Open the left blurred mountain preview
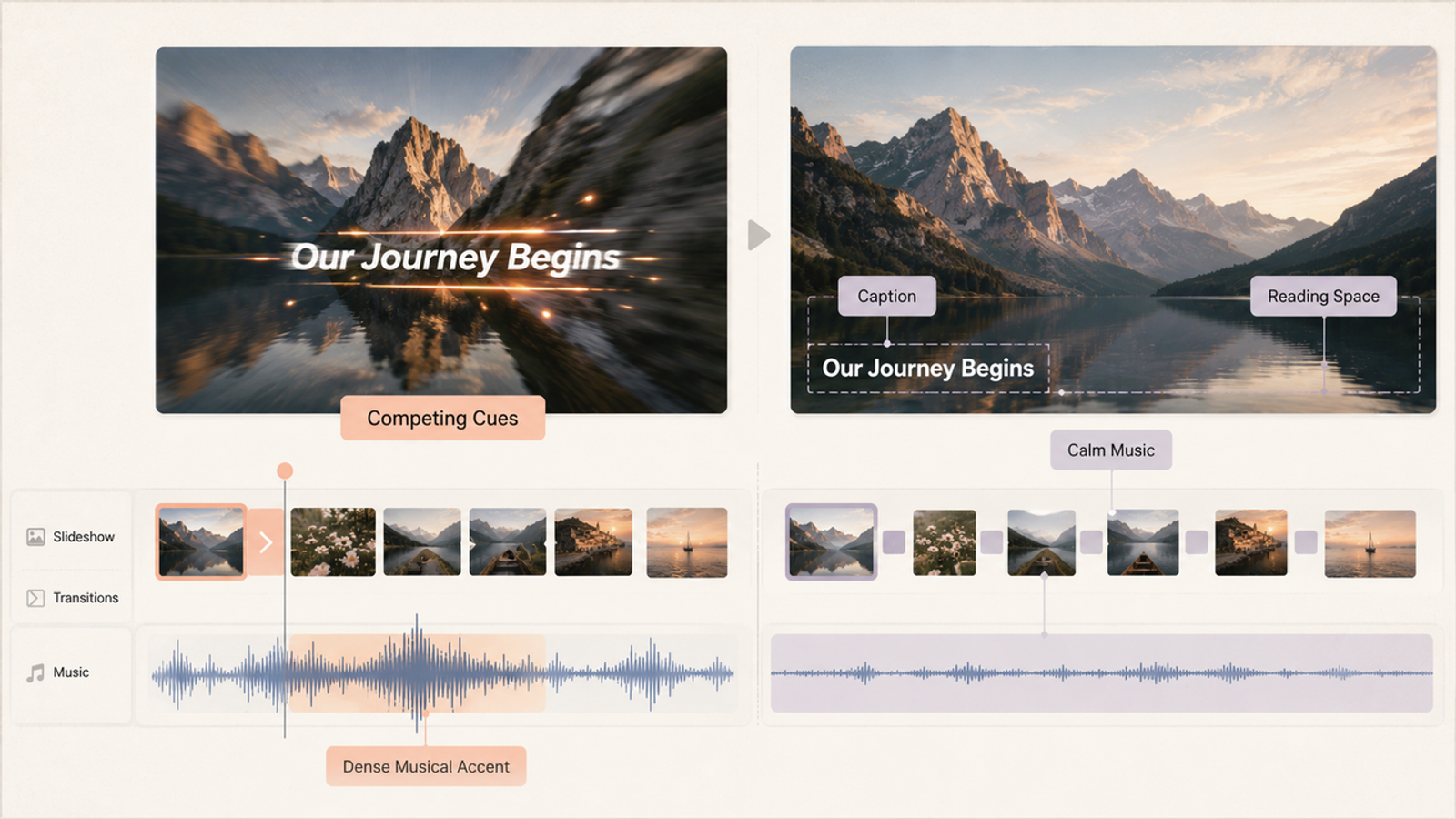This screenshot has height=819, width=1456. tap(441, 230)
